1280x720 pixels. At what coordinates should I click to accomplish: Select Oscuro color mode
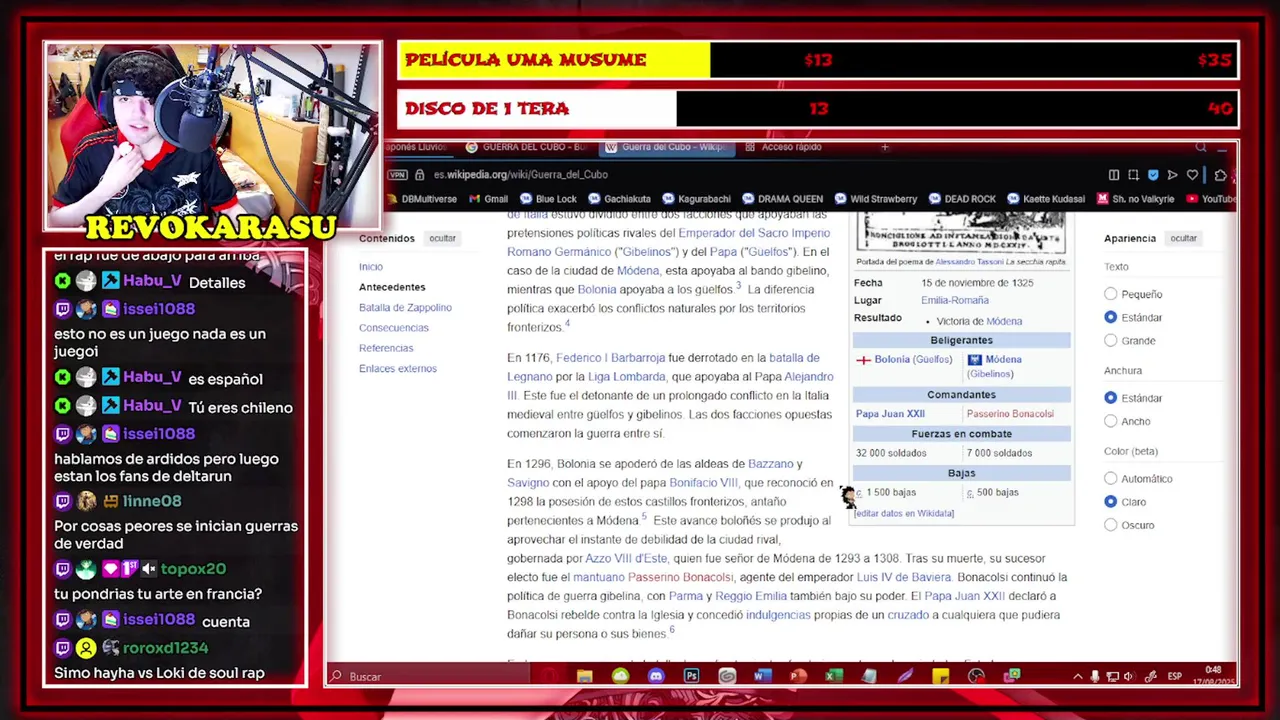coord(1110,524)
